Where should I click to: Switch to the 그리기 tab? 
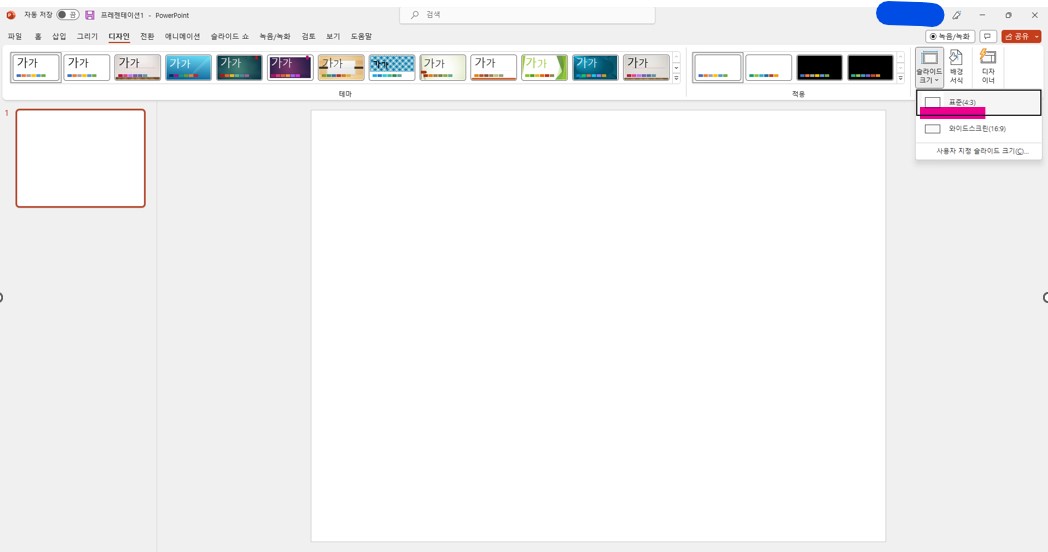pos(87,36)
